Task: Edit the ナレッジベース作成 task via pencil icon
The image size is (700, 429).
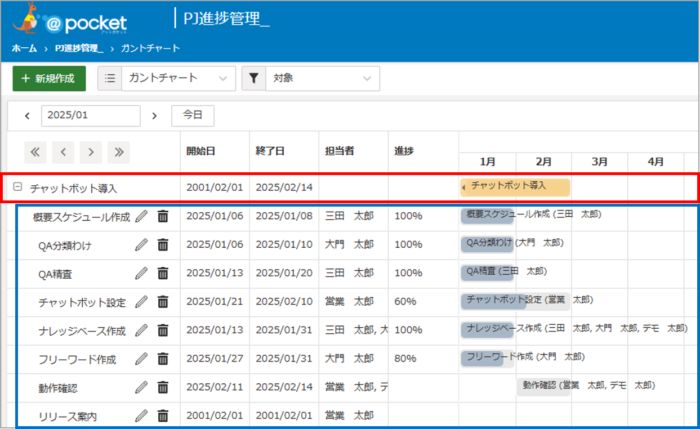Action: tap(142, 330)
